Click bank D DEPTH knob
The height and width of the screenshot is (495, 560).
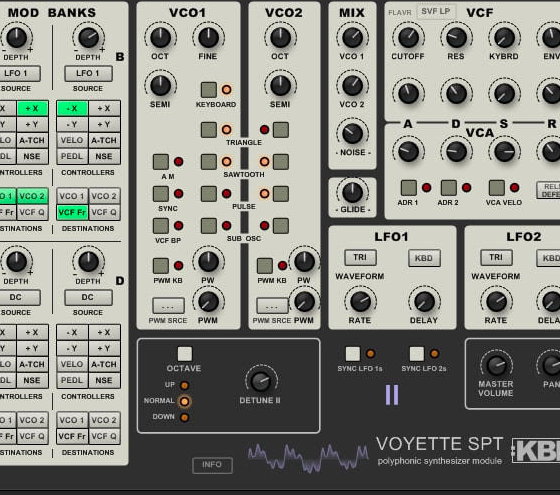[89, 262]
